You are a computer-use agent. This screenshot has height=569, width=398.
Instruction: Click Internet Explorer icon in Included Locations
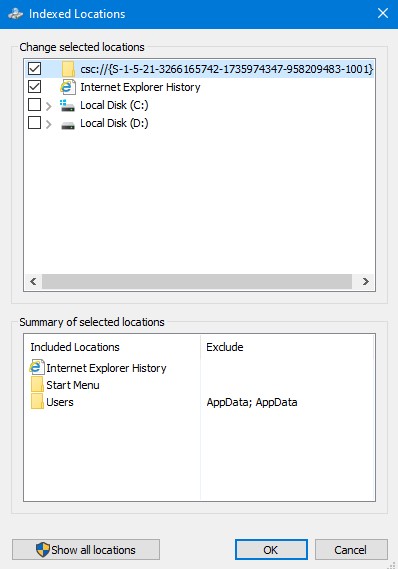(x=37, y=367)
